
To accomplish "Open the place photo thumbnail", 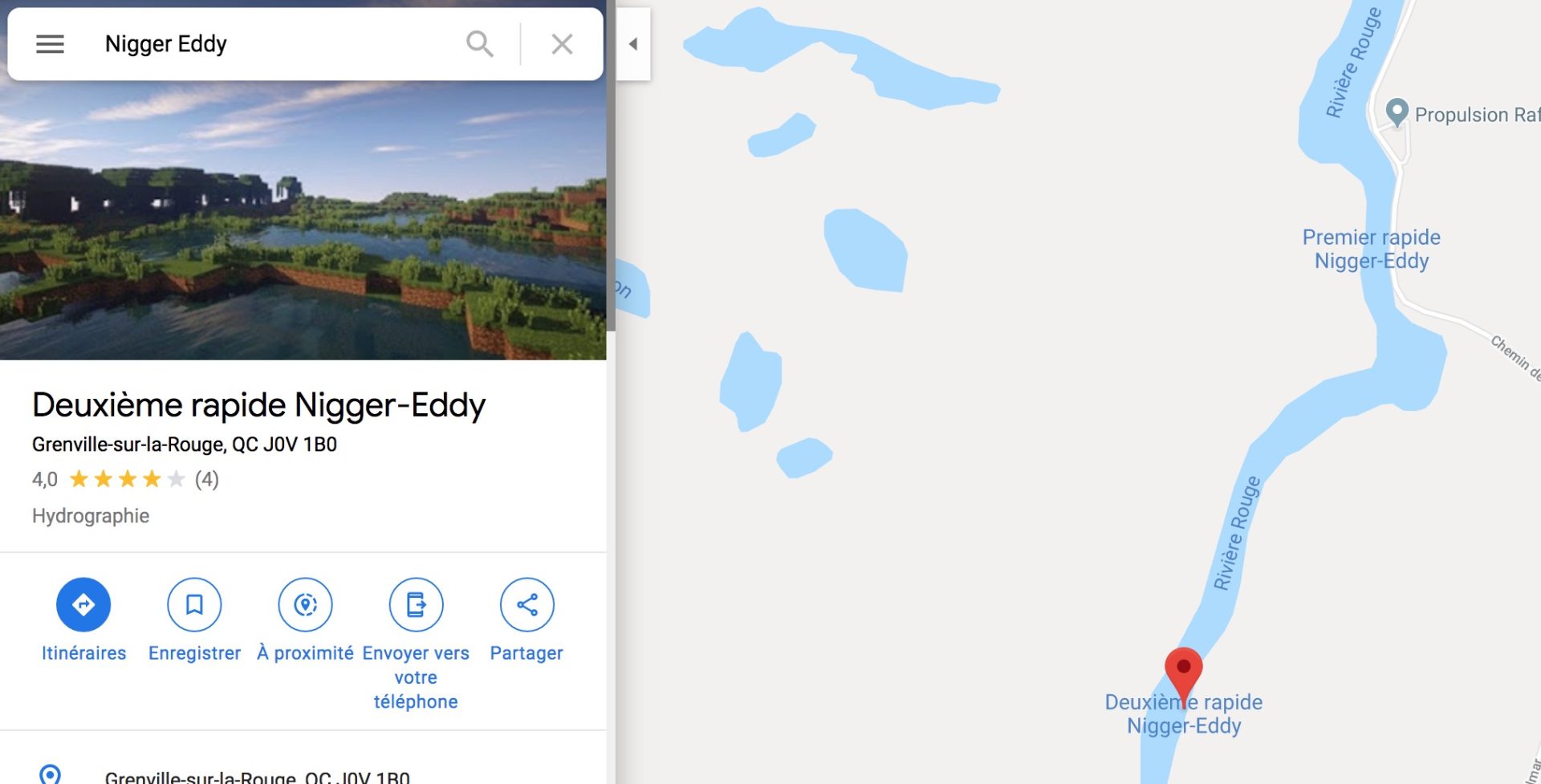I will (303, 220).
